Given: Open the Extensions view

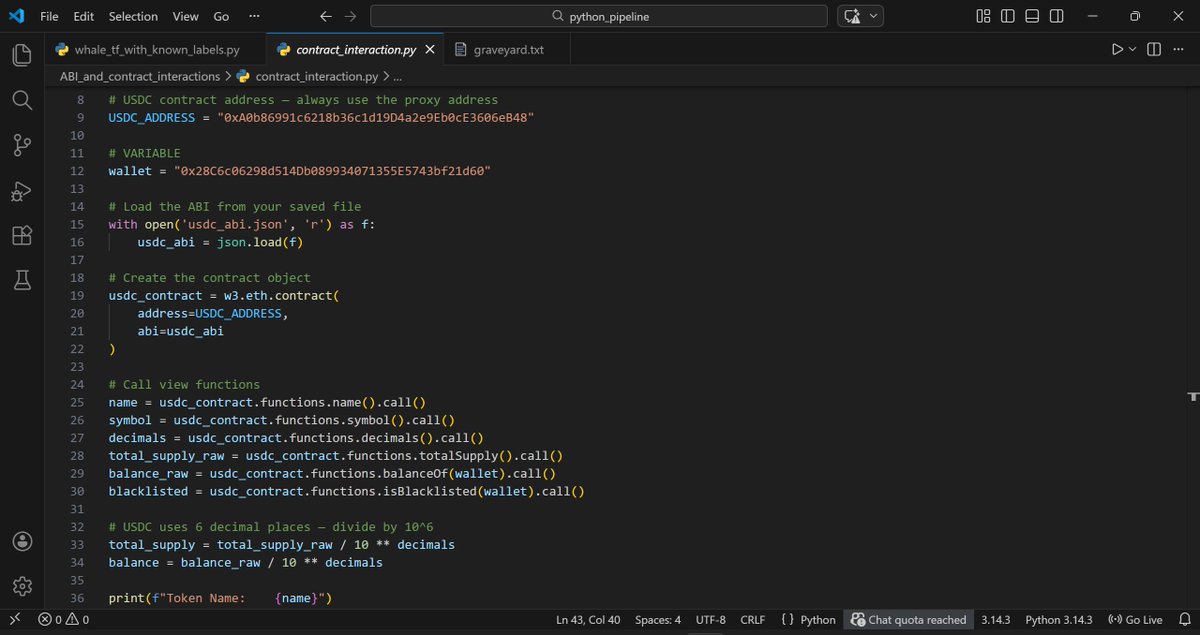Looking at the screenshot, I should (x=22, y=235).
